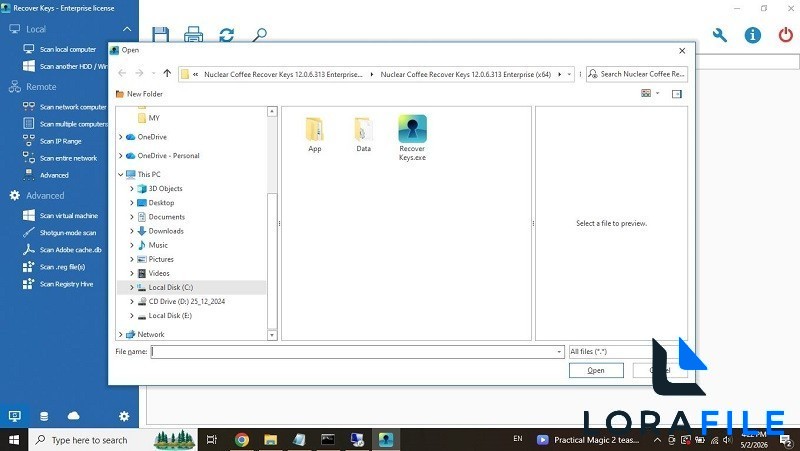The image size is (800, 451).
Task: Select Scan Registry Hive
Action: [x=58, y=284]
